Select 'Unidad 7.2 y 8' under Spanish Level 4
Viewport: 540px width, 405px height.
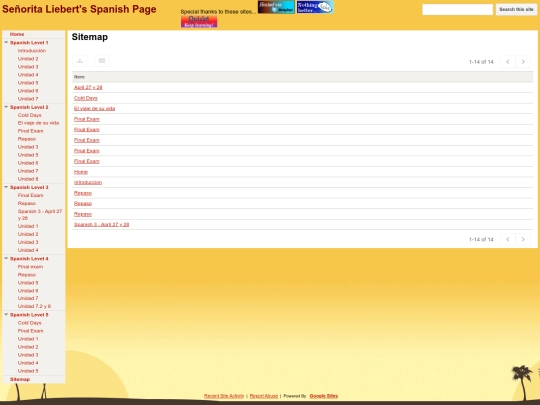[x=34, y=306]
